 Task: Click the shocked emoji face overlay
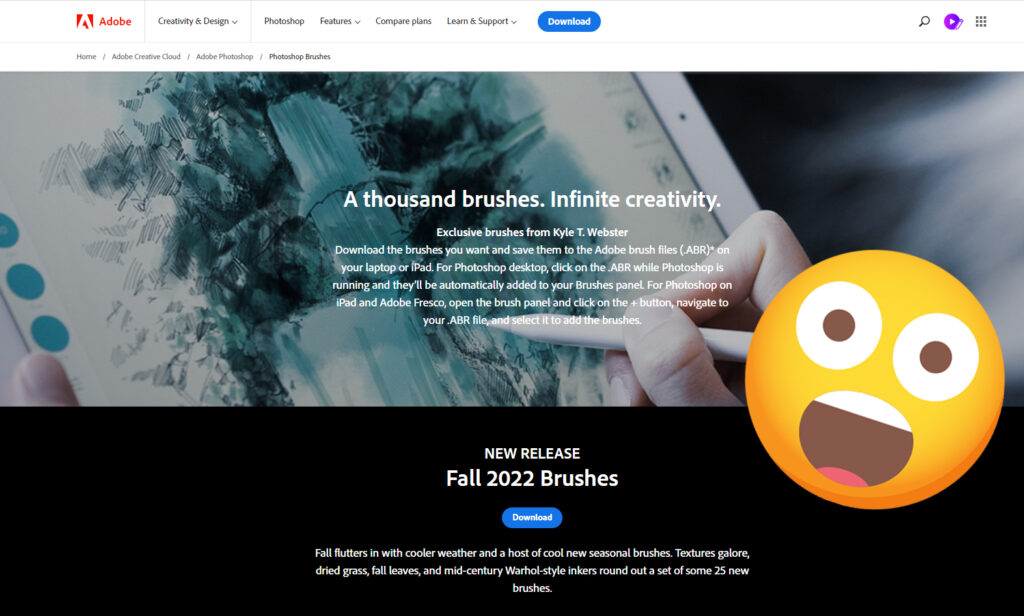[874, 379]
